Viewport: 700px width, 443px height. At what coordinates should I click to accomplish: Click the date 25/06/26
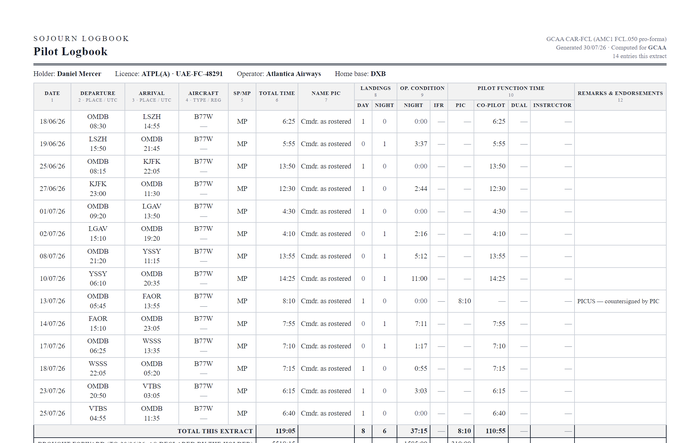click(52, 166)
